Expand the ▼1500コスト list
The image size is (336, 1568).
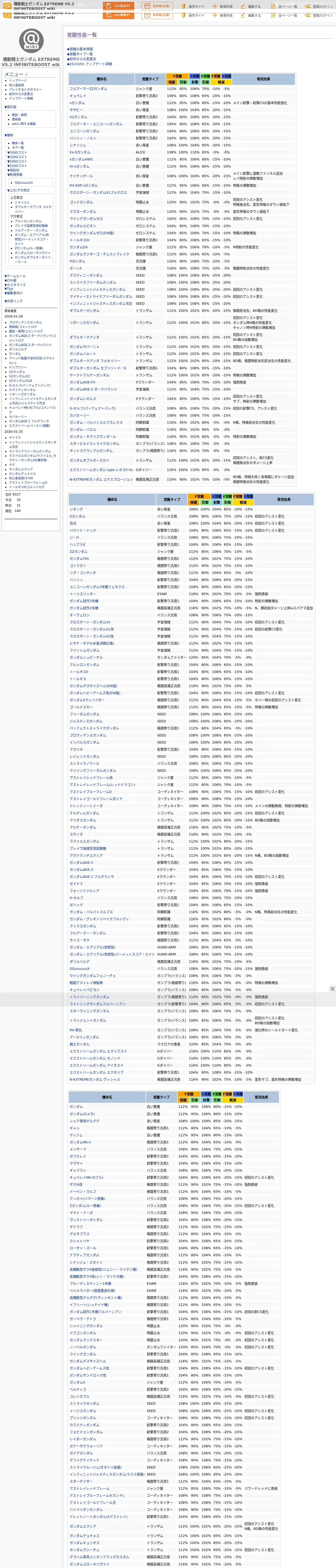coord(17,166)
